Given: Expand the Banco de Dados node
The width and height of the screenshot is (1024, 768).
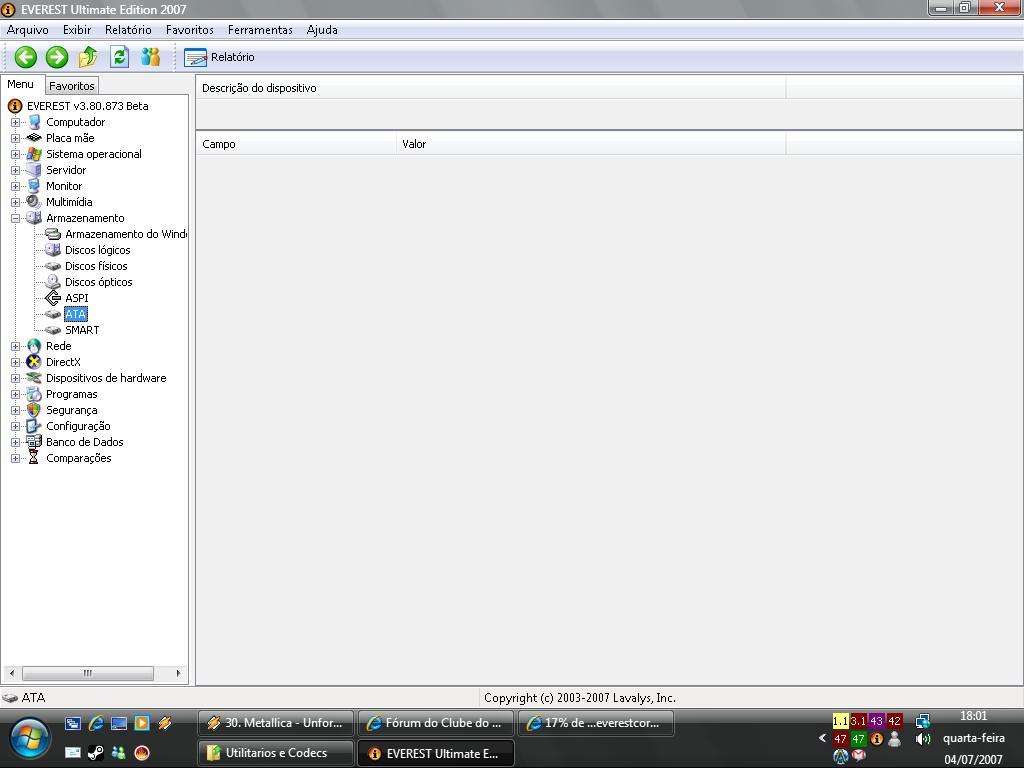Looking at the screenshot, I should 15,442.
